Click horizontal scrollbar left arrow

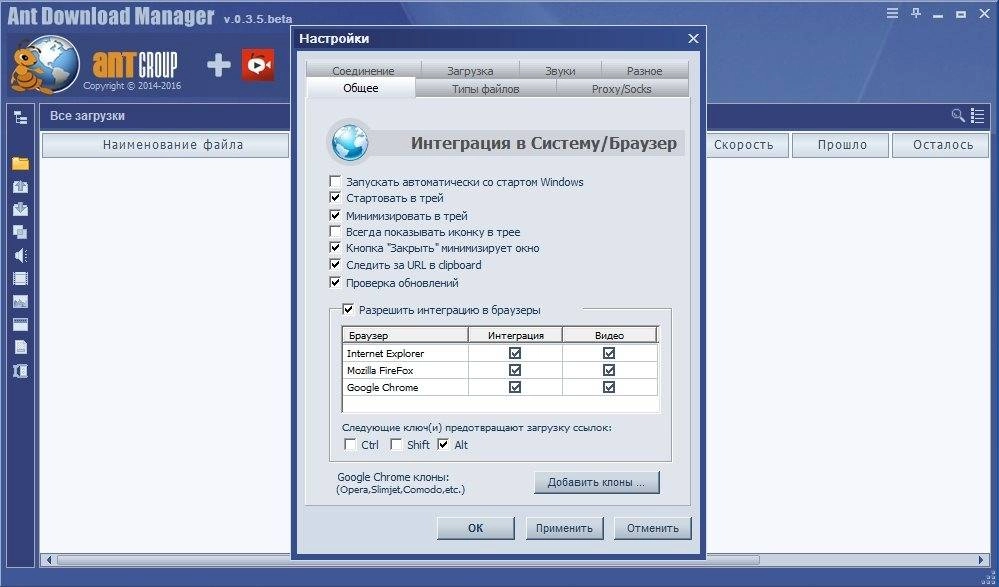coord(48,560)
